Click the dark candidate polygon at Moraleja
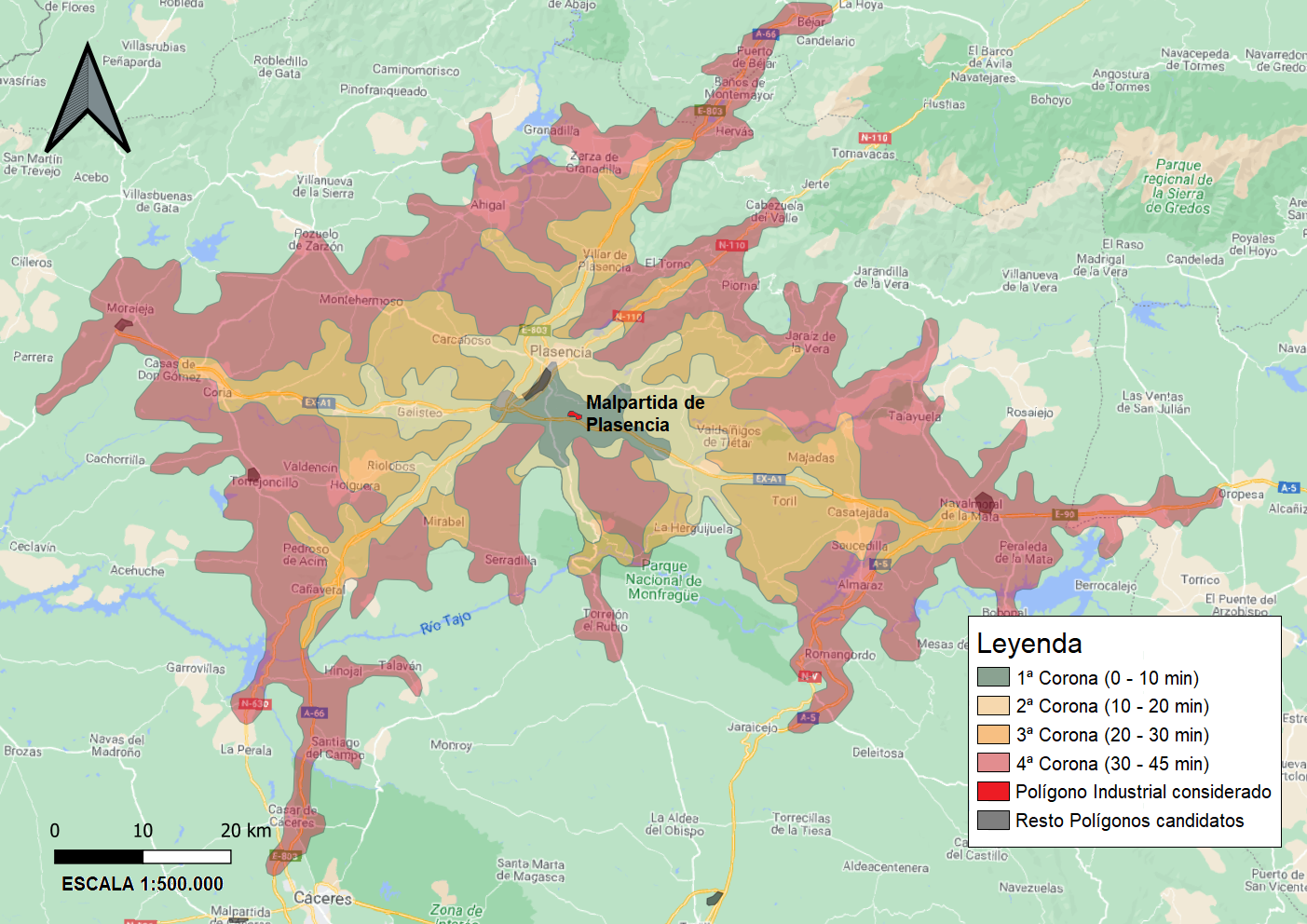1307x924 pixels. [x=123, y=325]
